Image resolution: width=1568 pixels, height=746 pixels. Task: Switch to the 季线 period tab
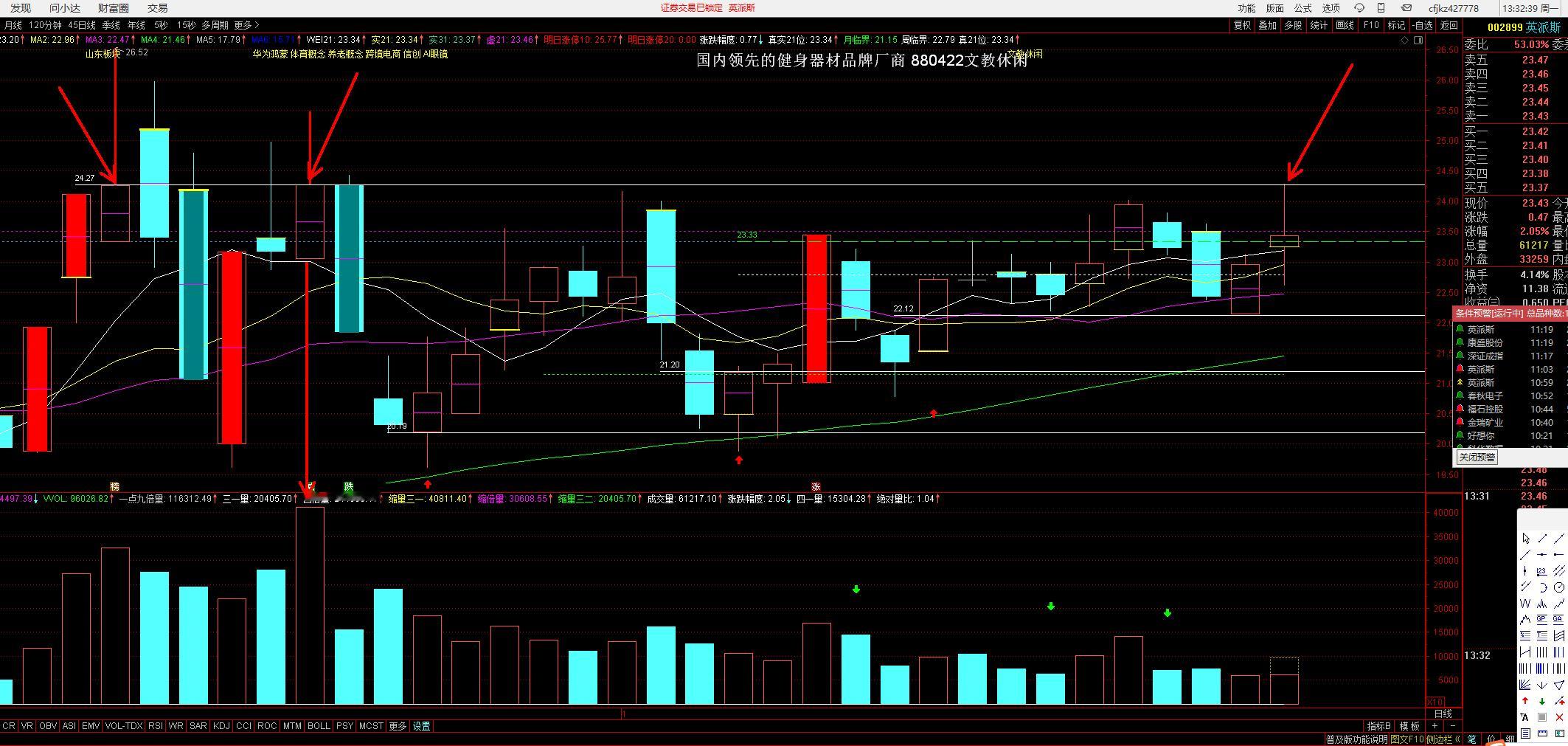coord(111,25)
